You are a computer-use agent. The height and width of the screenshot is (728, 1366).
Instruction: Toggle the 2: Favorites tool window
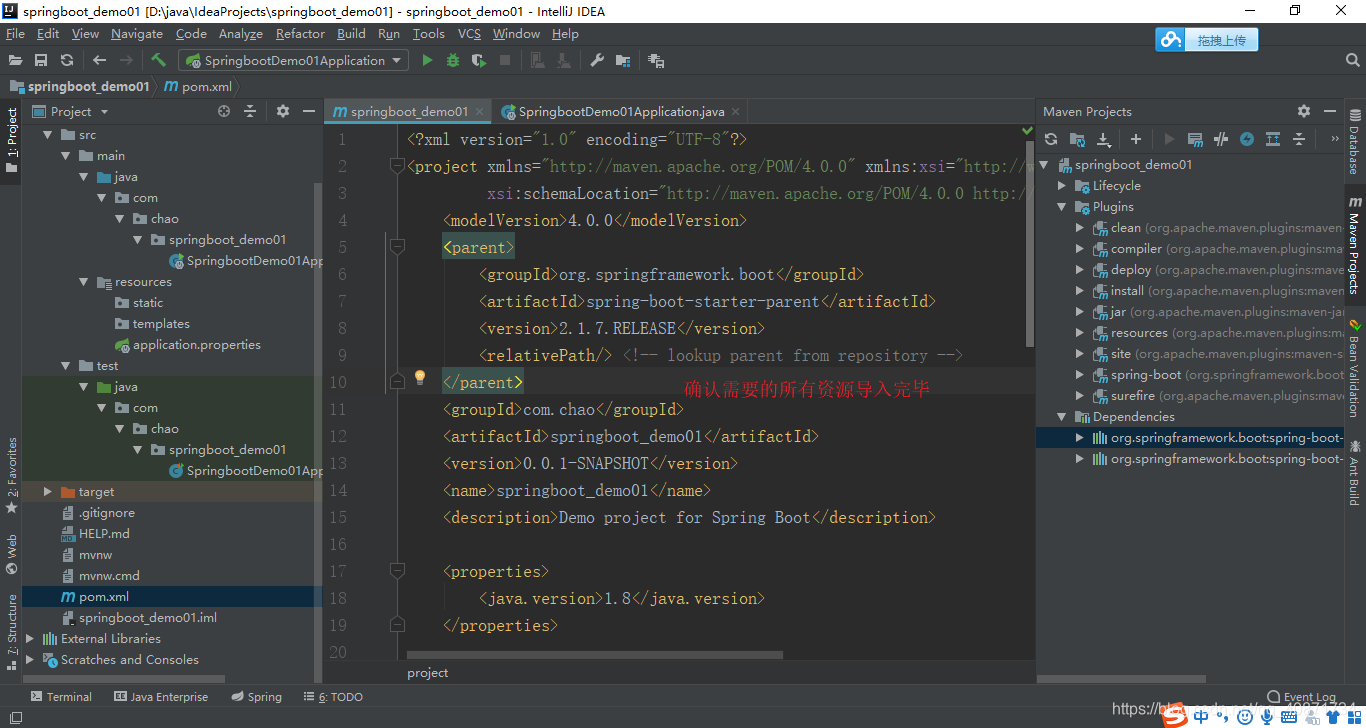[x=12, y=475]
